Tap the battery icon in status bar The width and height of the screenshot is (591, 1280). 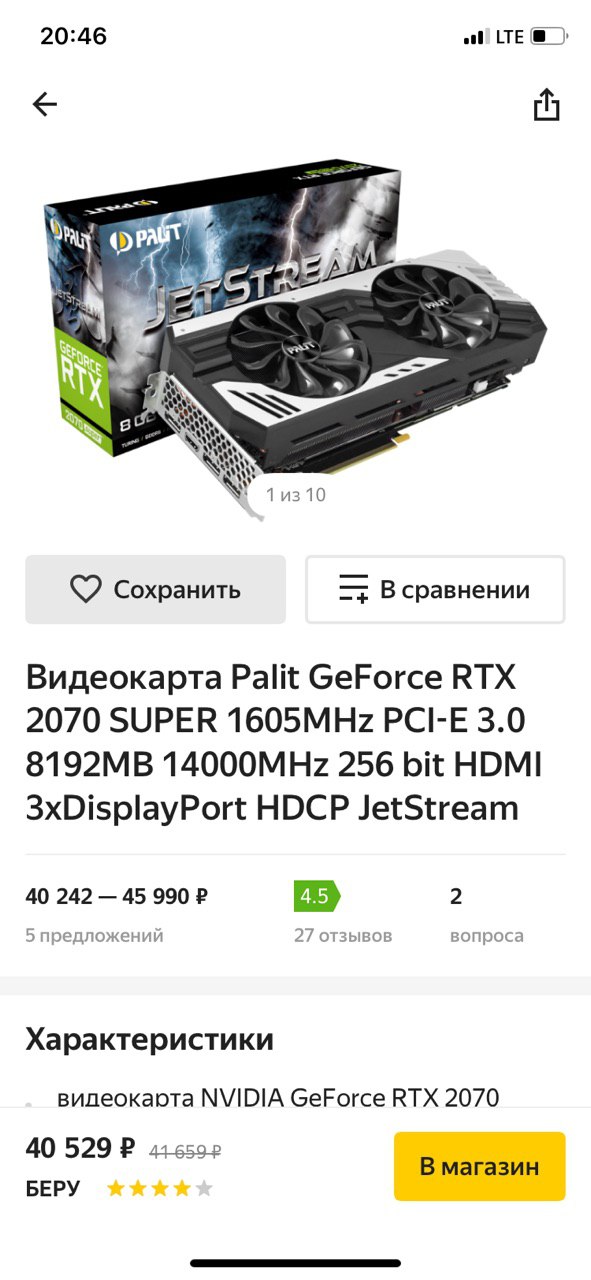[x=549, y=37]
